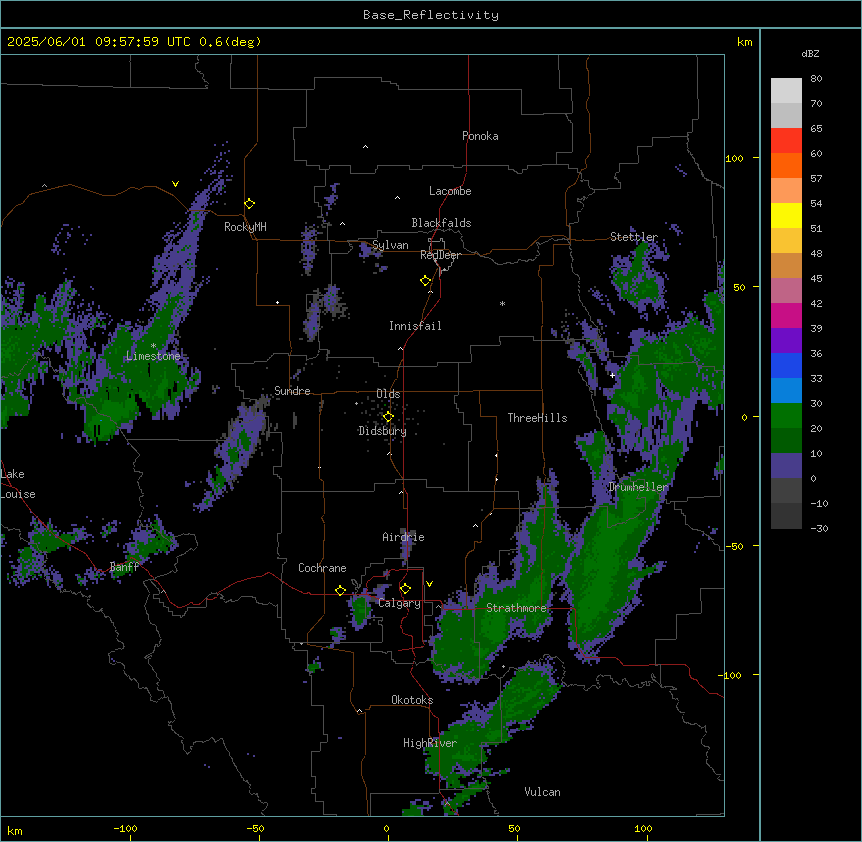Click the HighRiver town label
The image size is (862, 842).
430,743
